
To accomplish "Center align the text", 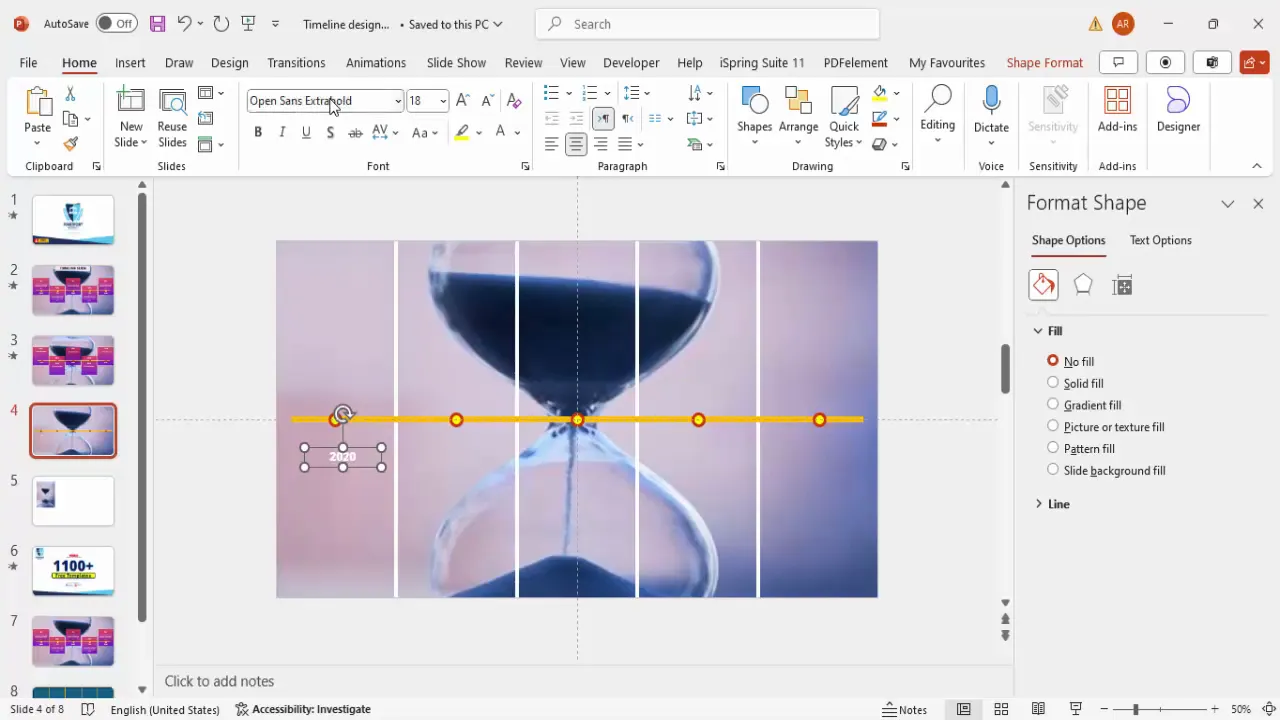I will click(x=576, y=144).
